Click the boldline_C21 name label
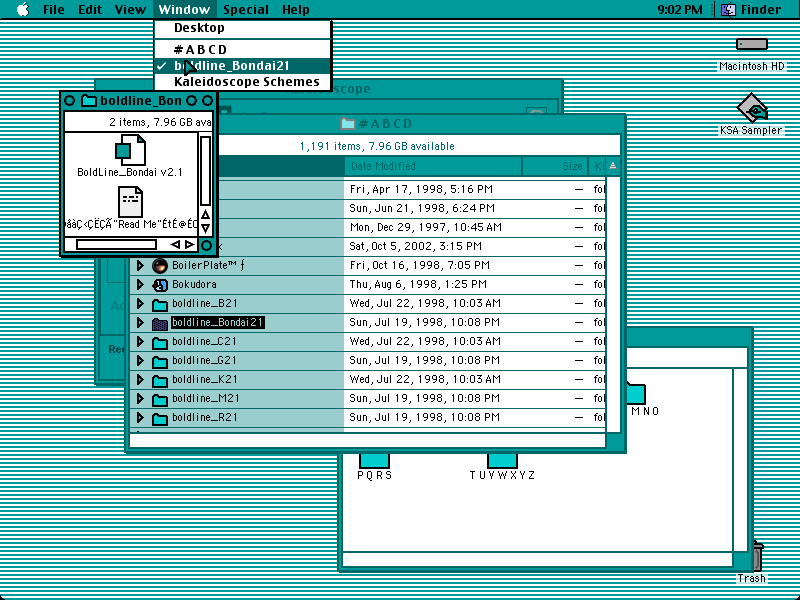 coord(204,341)
